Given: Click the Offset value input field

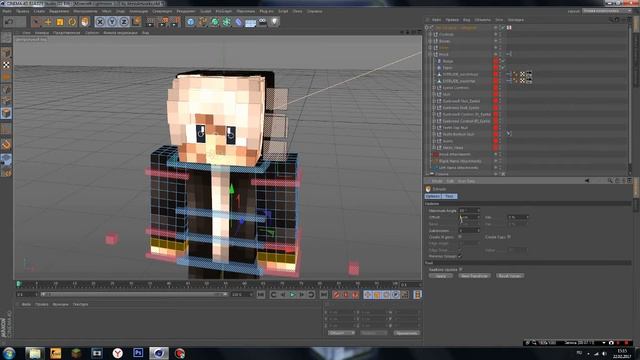Looking at the screenshot, I should (x=469, y=217).
